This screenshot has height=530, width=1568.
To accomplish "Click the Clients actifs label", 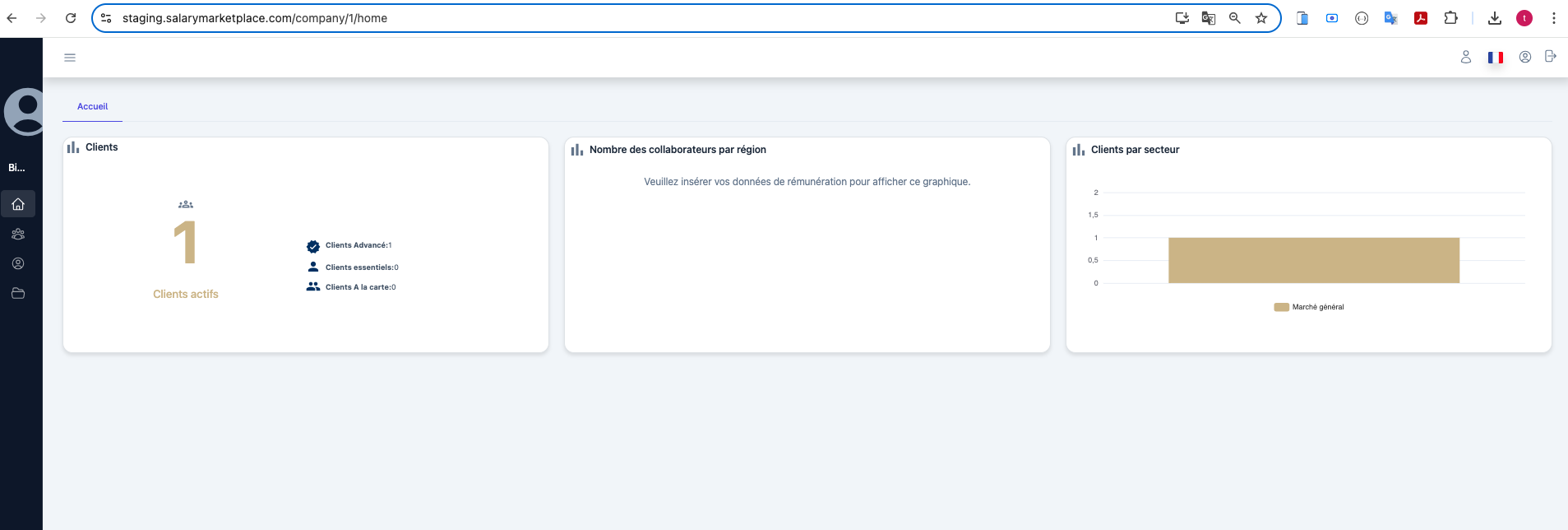I will click(186, 295).
